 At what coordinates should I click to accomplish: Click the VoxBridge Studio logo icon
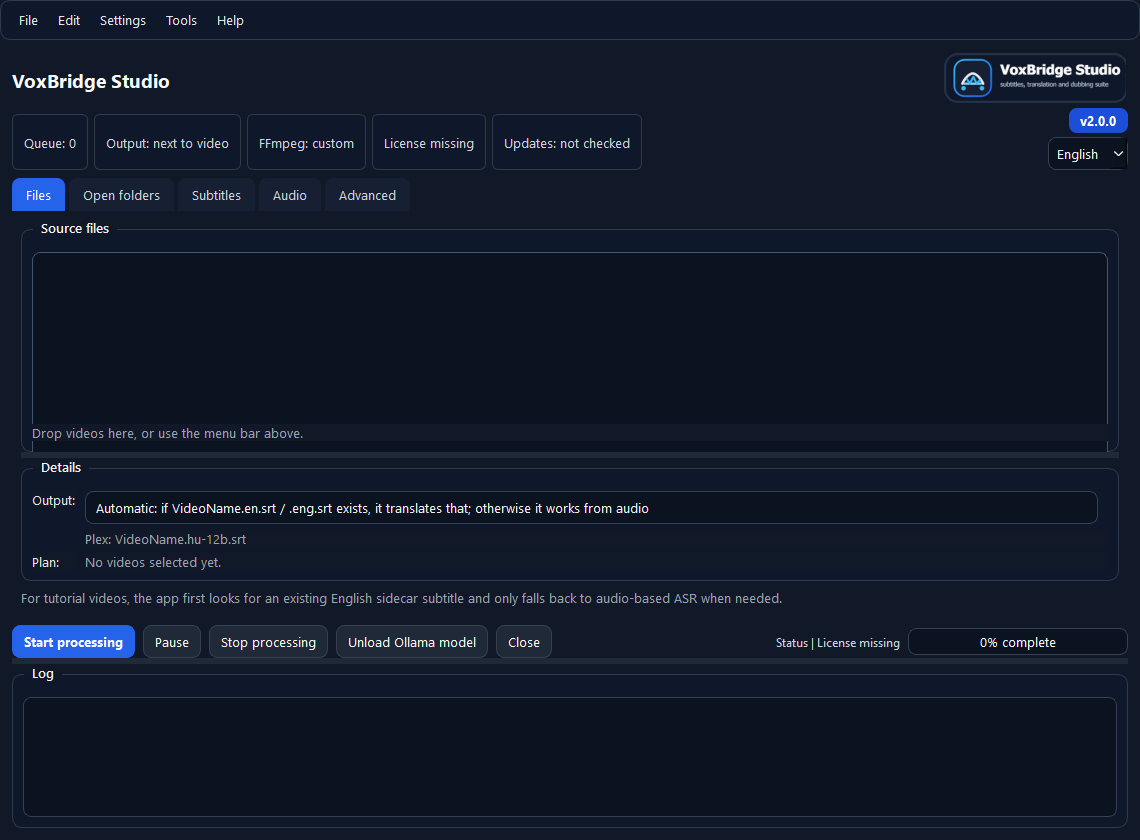[x=970, y=77]
